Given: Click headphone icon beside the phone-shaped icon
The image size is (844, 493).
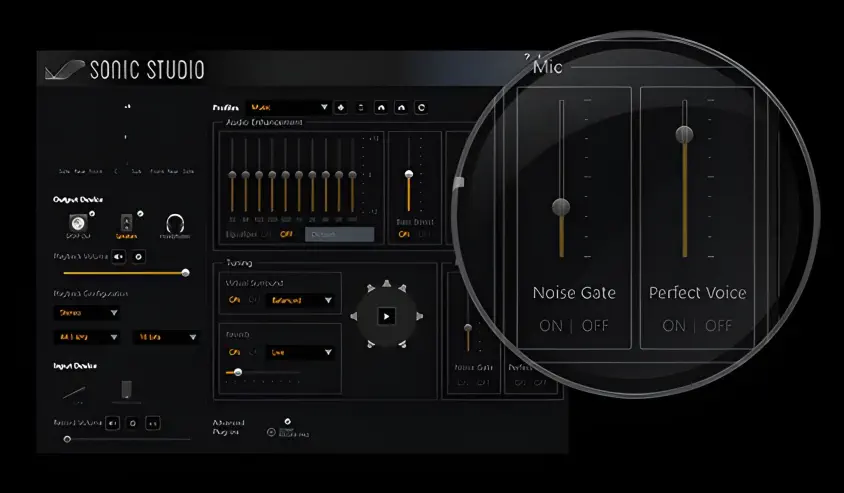Looking at the screenshot, I should (x=381, y=108).
